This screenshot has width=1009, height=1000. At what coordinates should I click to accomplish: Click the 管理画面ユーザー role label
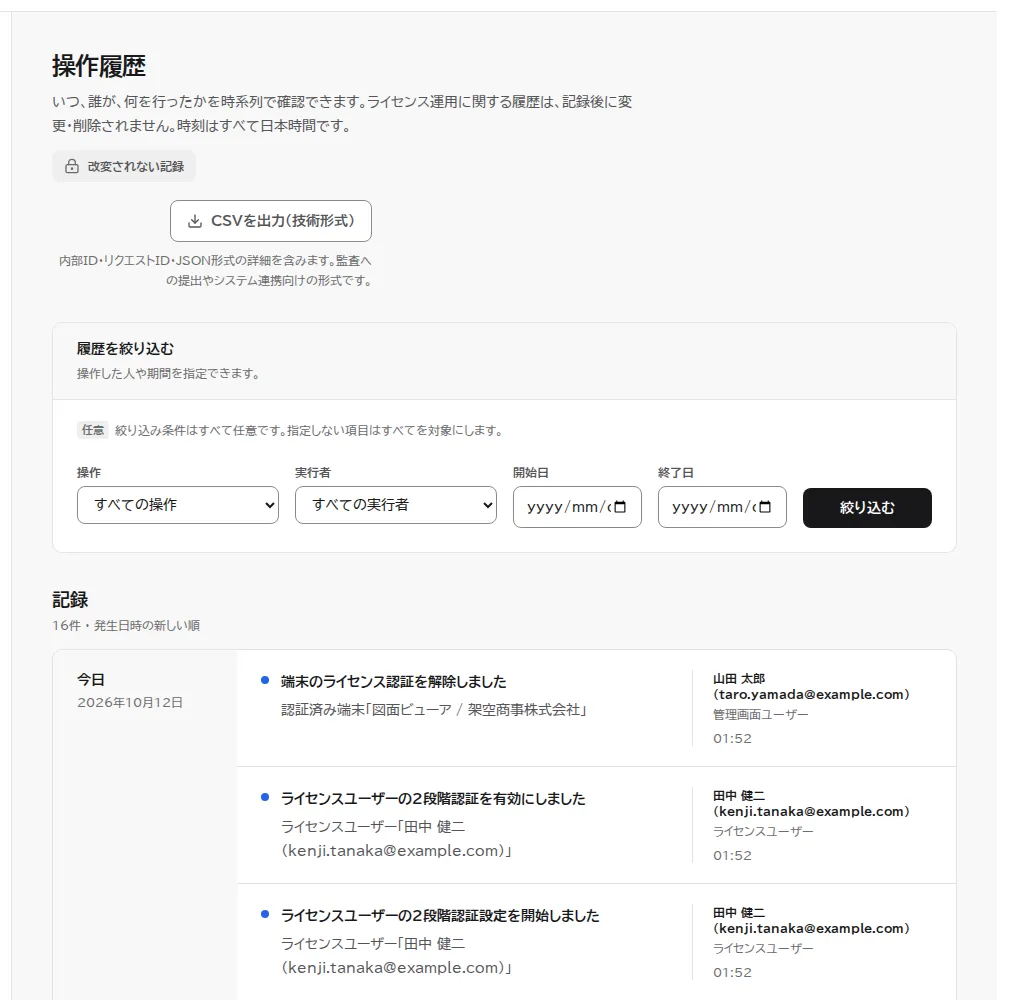761,715
